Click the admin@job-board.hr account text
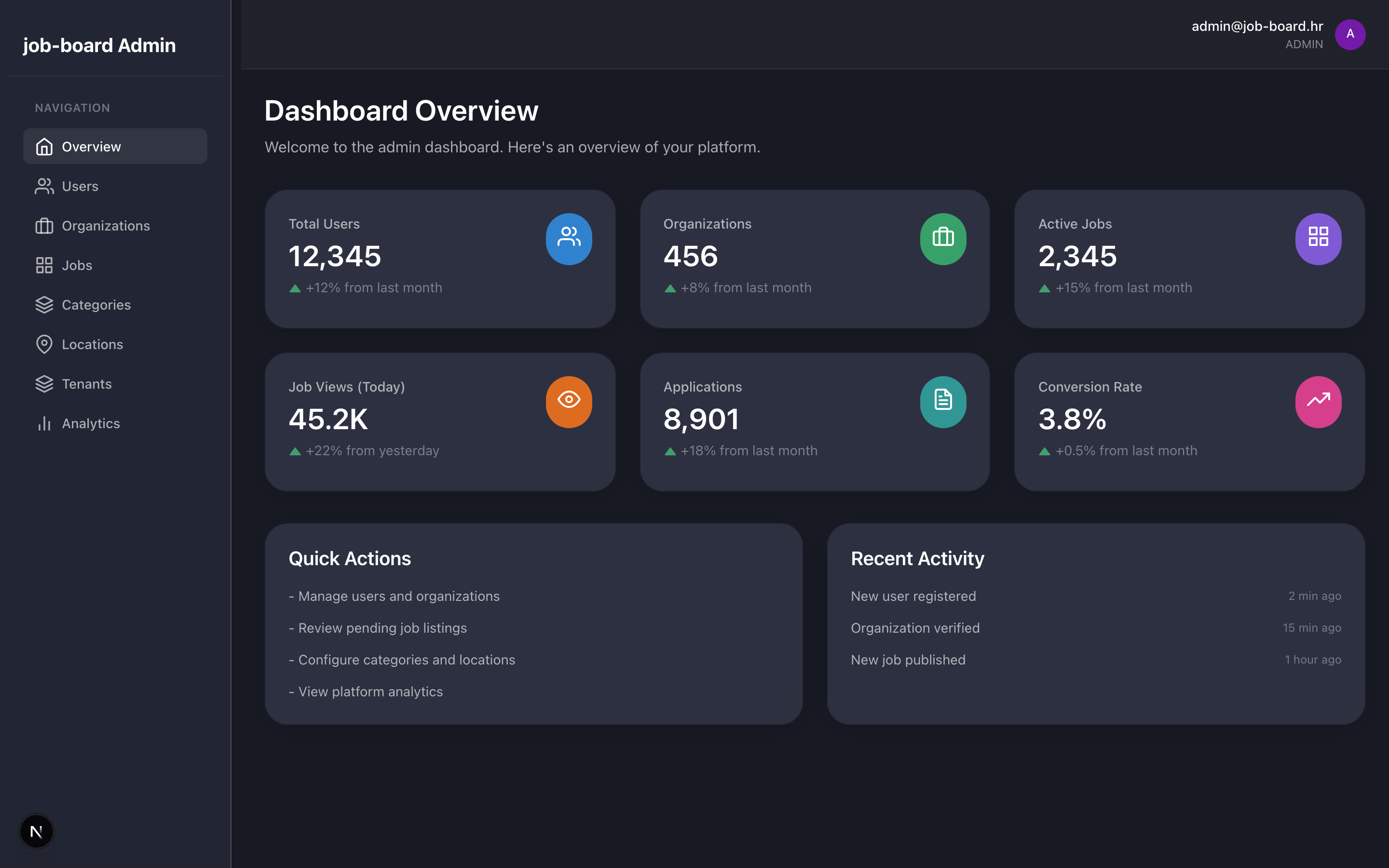Image resolution: width=1389 pixels, height=868 pixels. coord(1257,26)
